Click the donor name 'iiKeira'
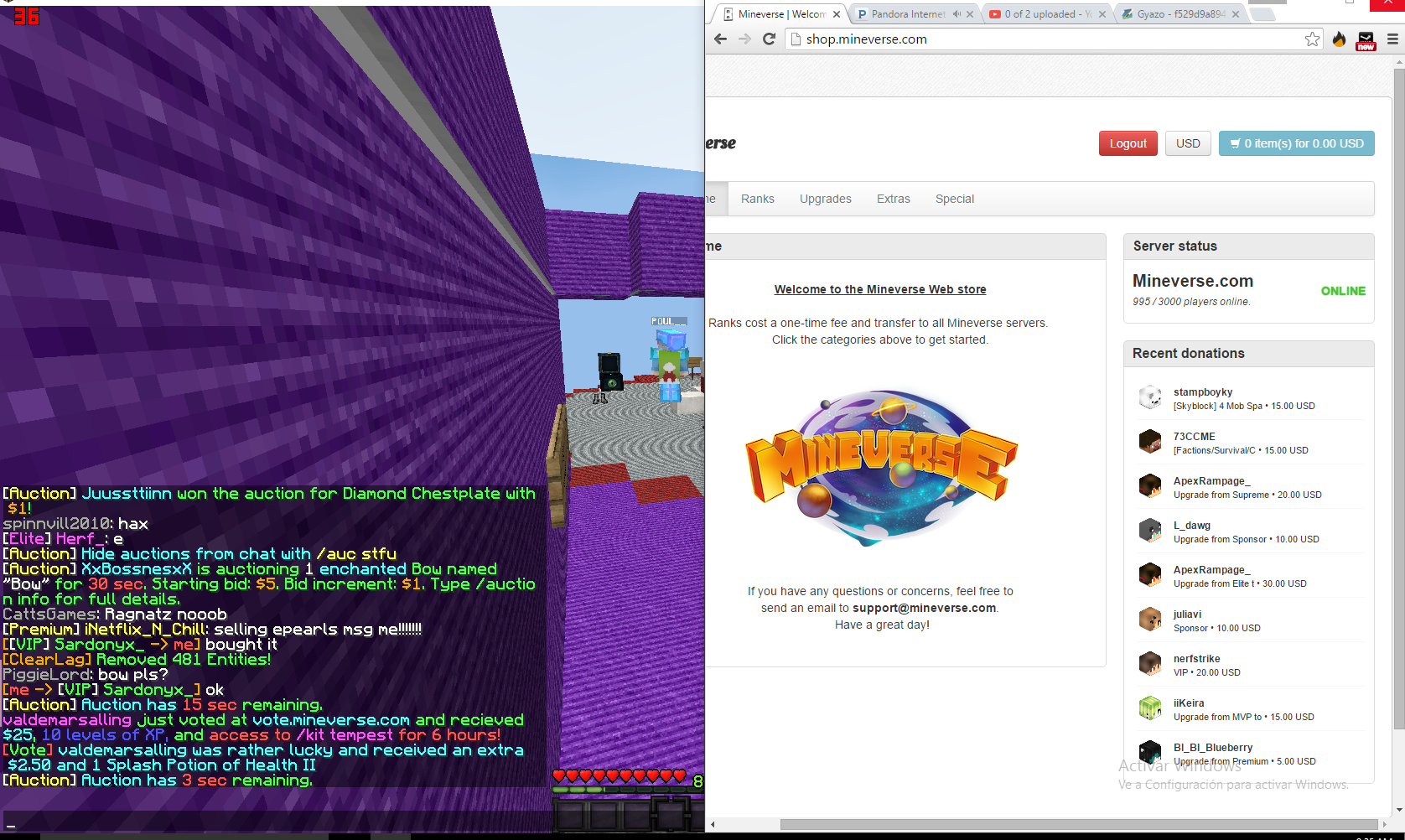The height and width of the screenshot is (840, 1405). tap(1189, 703)
